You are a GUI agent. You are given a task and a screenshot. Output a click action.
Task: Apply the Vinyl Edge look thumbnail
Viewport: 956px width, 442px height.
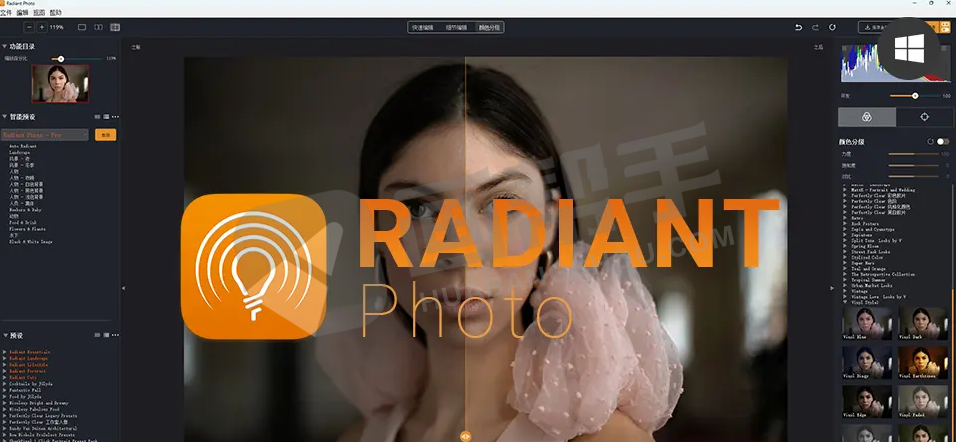[866, 402]
